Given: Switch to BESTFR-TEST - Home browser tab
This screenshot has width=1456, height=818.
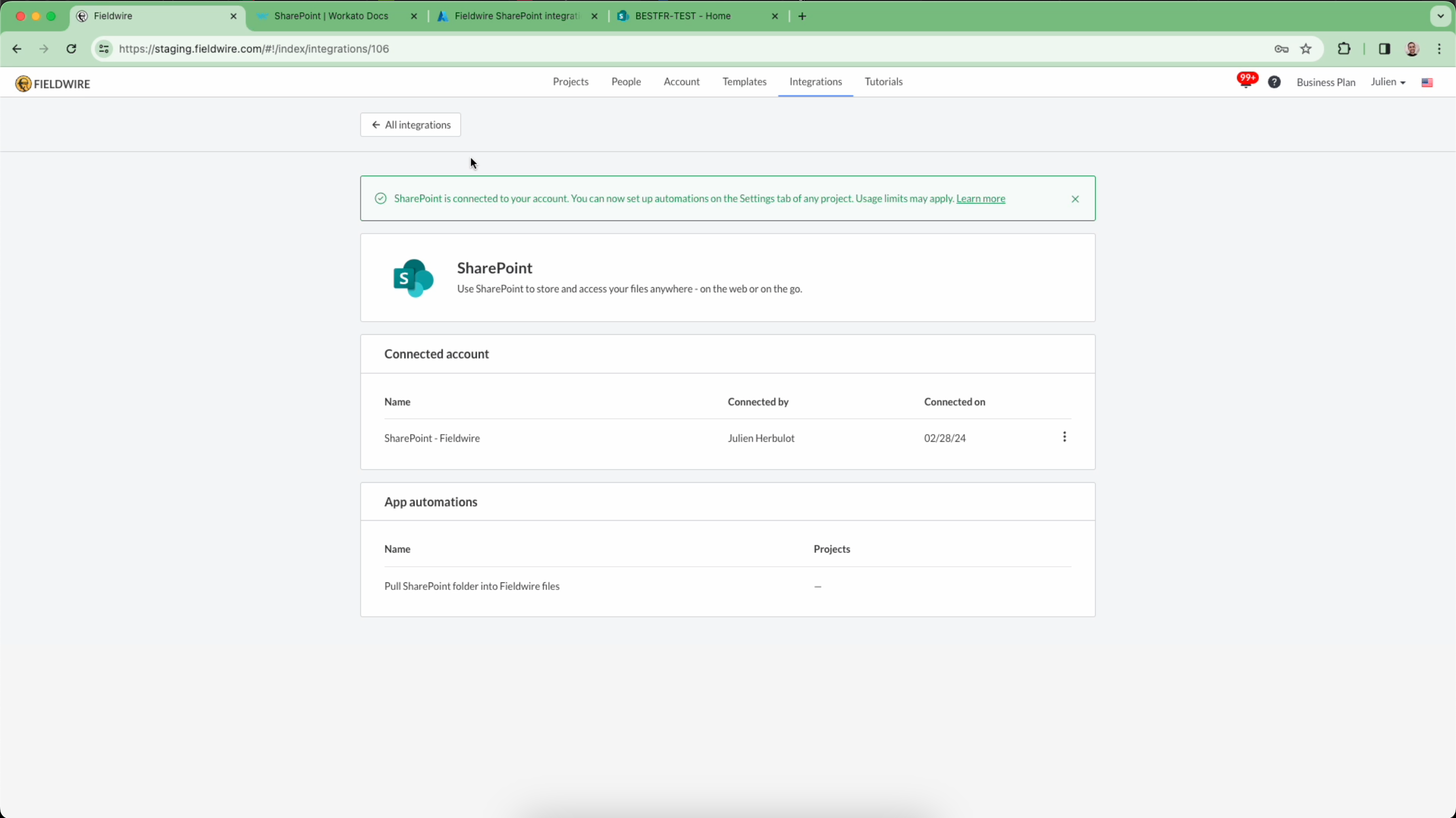Looking at the screenshot, I should click(x=683, y=16).
